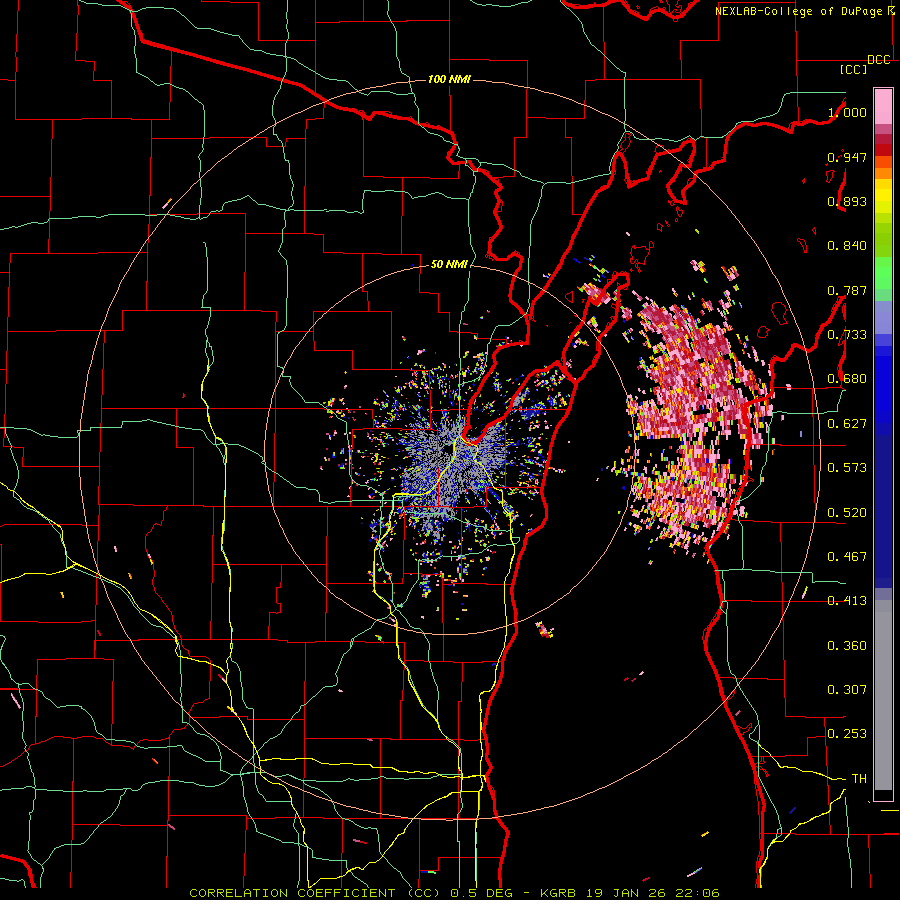
Task: Click the 0.893 legend value
Action: (847, 201)
